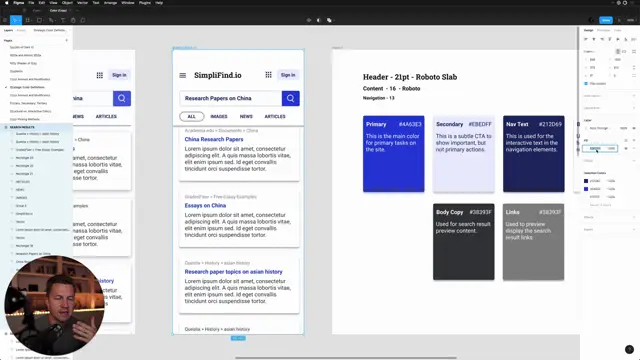Click align vertical centers icon
This screenshot has height=360, width=640.
point(618,39)
